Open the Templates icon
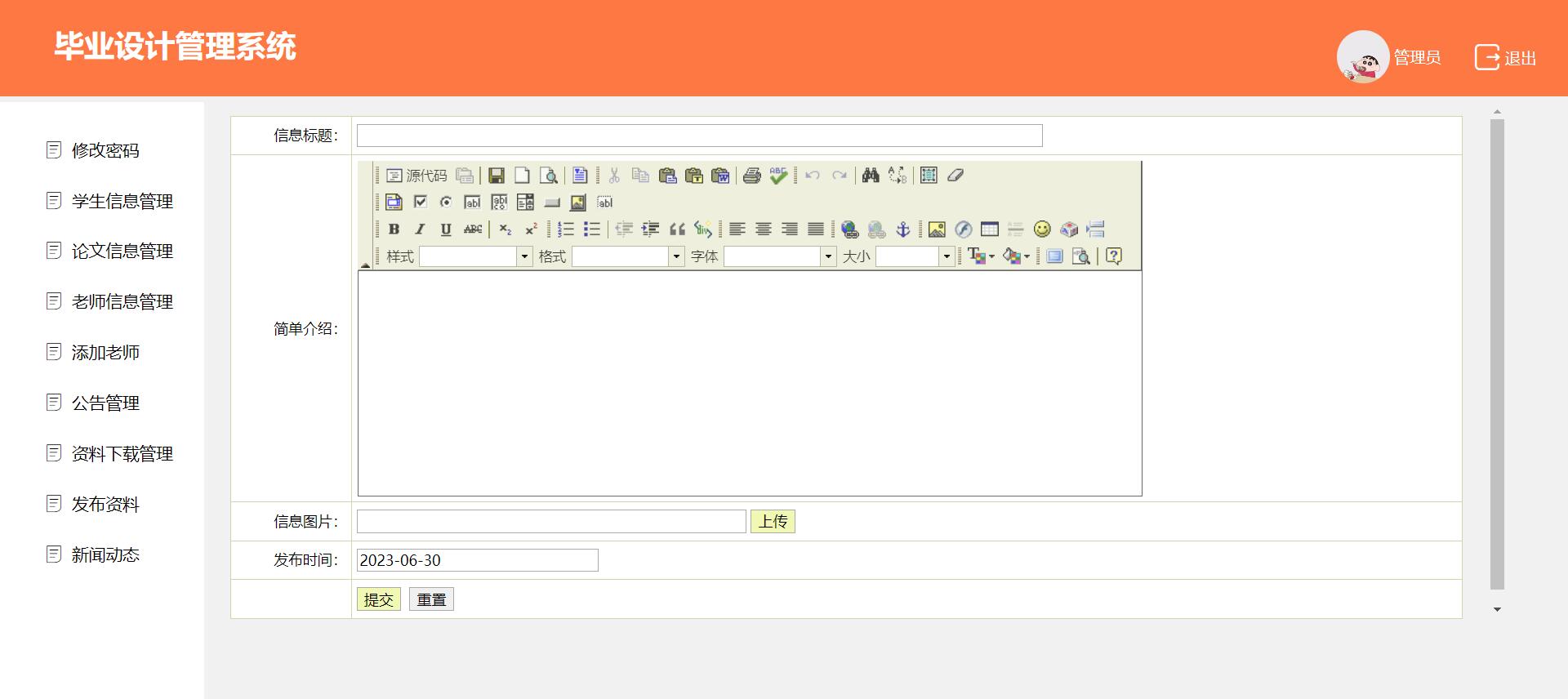 coord(580,176)
